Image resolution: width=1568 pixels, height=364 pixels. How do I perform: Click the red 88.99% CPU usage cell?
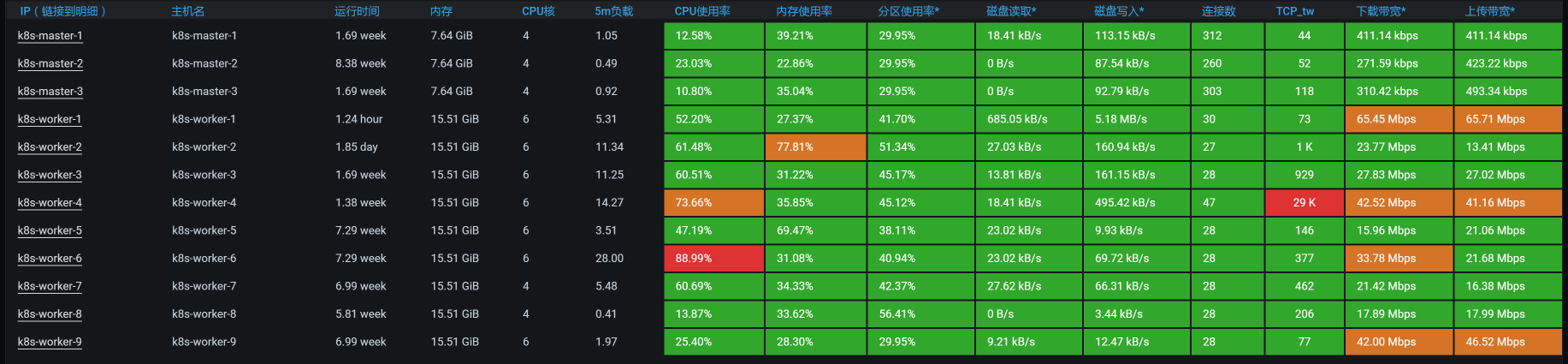coord(713,259)
